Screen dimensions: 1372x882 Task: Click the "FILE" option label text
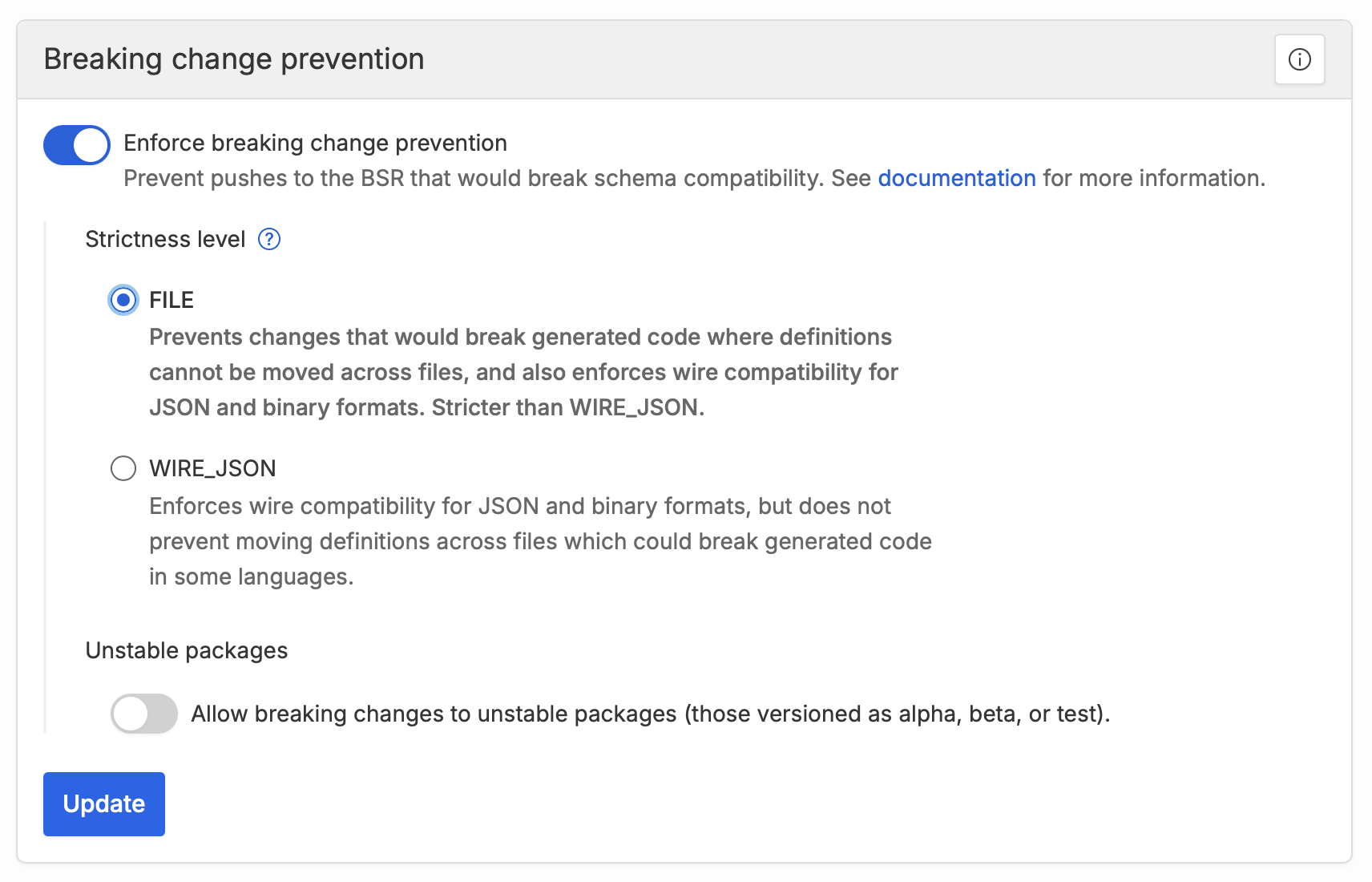coord(171,300)
